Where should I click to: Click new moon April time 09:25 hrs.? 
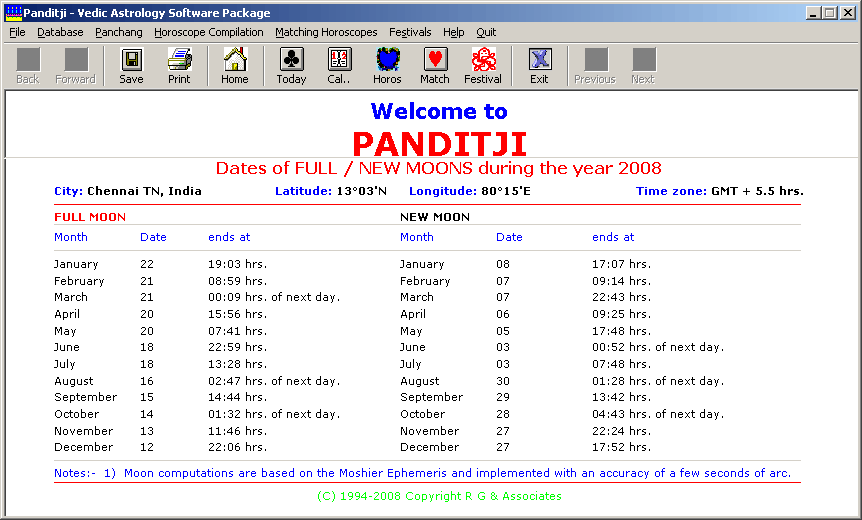[621, 314]
